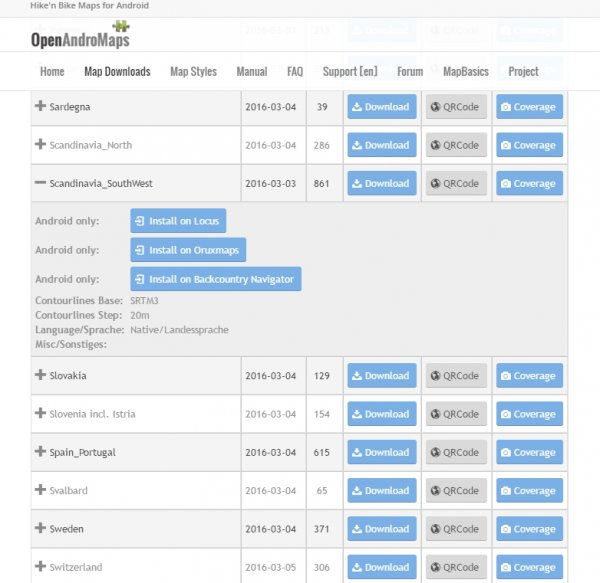Open the Map Styles menu
This screenshot has width=600, height=583.
[x=193, y=72]
